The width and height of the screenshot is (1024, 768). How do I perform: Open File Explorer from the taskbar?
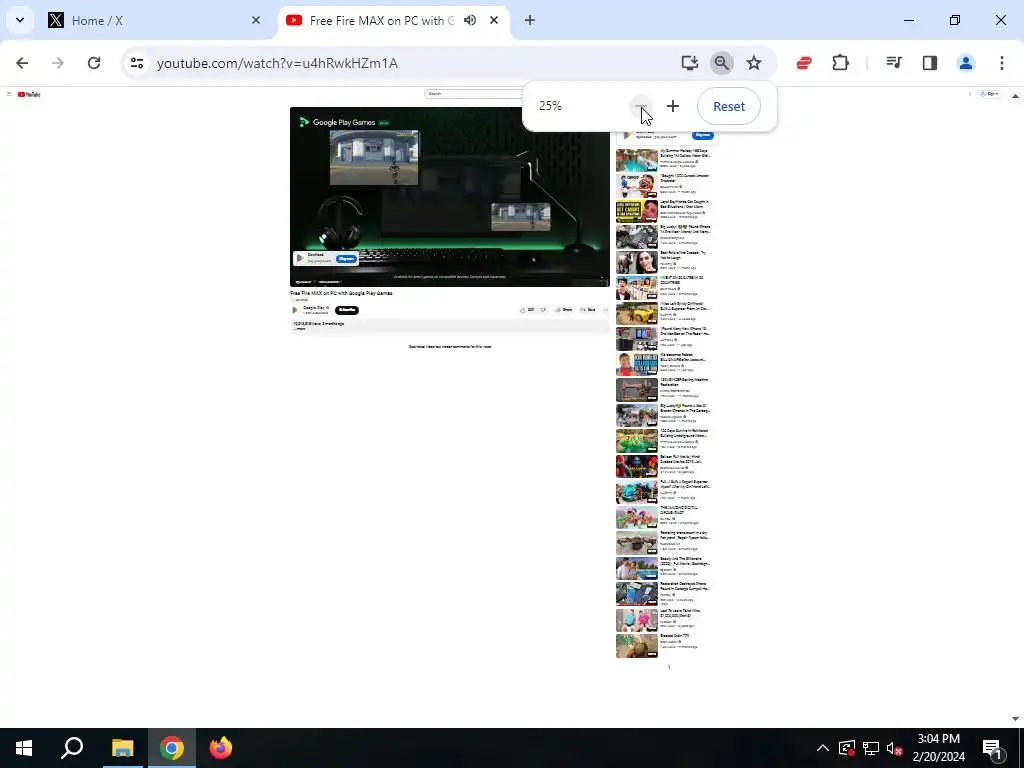click(122, 748)
